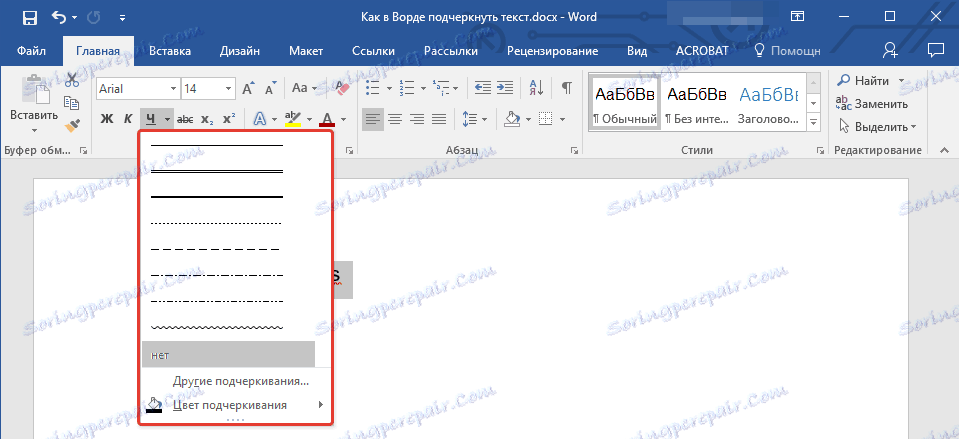Toggle italic К formatting
Image resolution: width=959 pixels, height=439 pixels.
coord(128,119)
